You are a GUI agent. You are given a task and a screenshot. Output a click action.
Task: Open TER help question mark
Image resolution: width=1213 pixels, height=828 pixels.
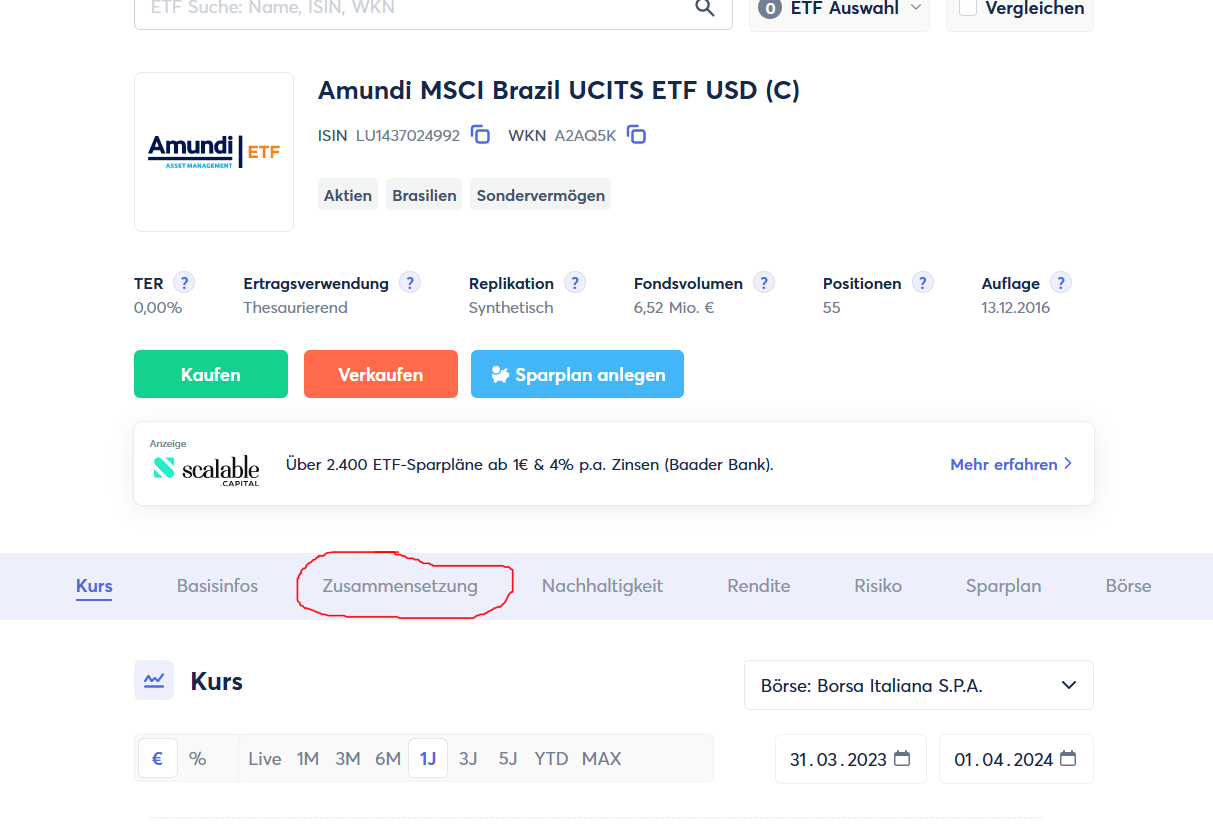(x=184, y=283)
